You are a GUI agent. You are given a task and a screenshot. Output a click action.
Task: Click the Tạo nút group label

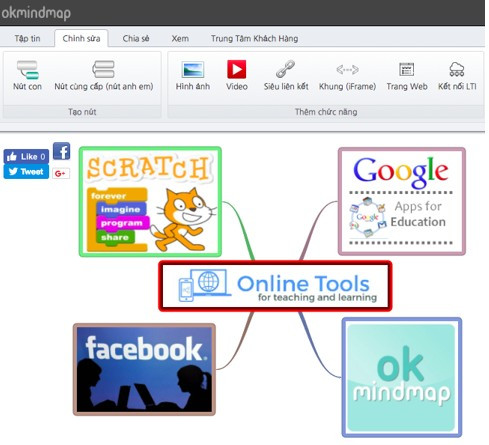82,112
